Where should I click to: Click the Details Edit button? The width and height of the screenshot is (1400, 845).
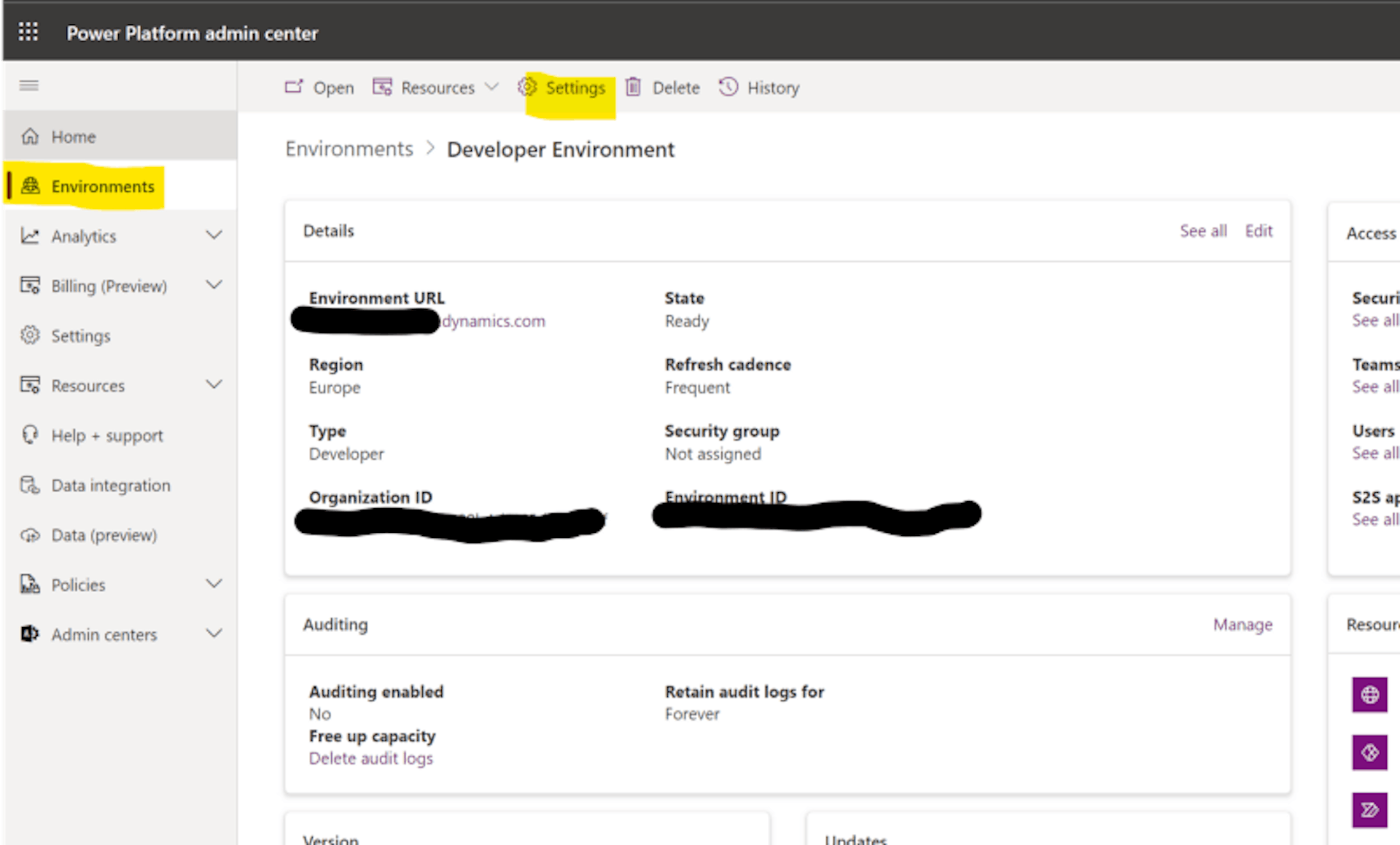[1259, 231]
